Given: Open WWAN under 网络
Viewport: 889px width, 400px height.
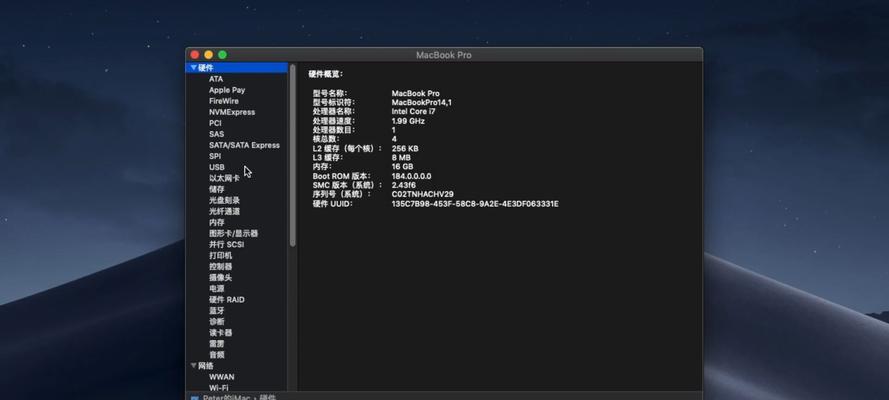Looking at the screenshot, I should point(222,377).
